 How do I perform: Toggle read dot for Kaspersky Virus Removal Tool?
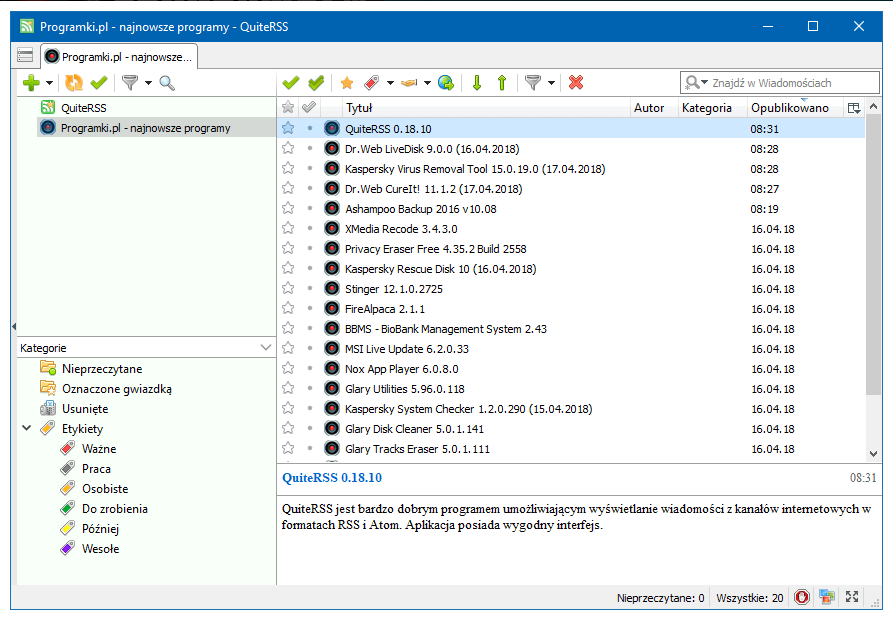[310, 168]
